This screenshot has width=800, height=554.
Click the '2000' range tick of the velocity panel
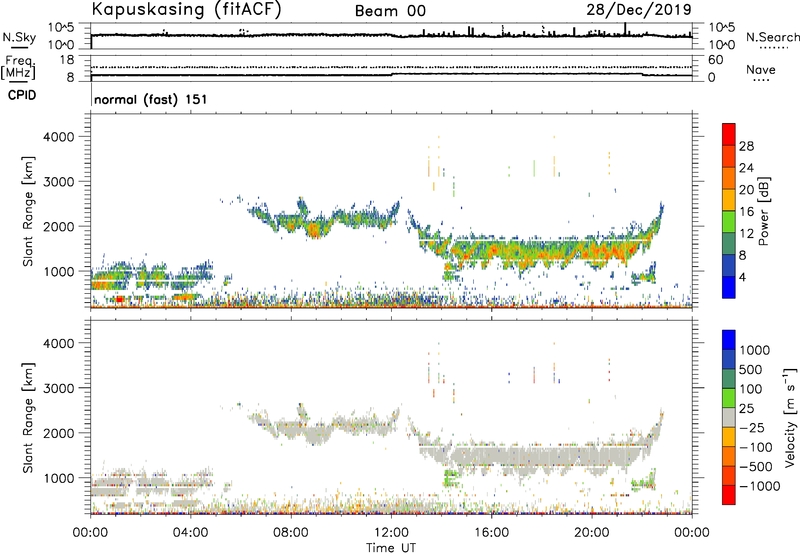point(59,433)
